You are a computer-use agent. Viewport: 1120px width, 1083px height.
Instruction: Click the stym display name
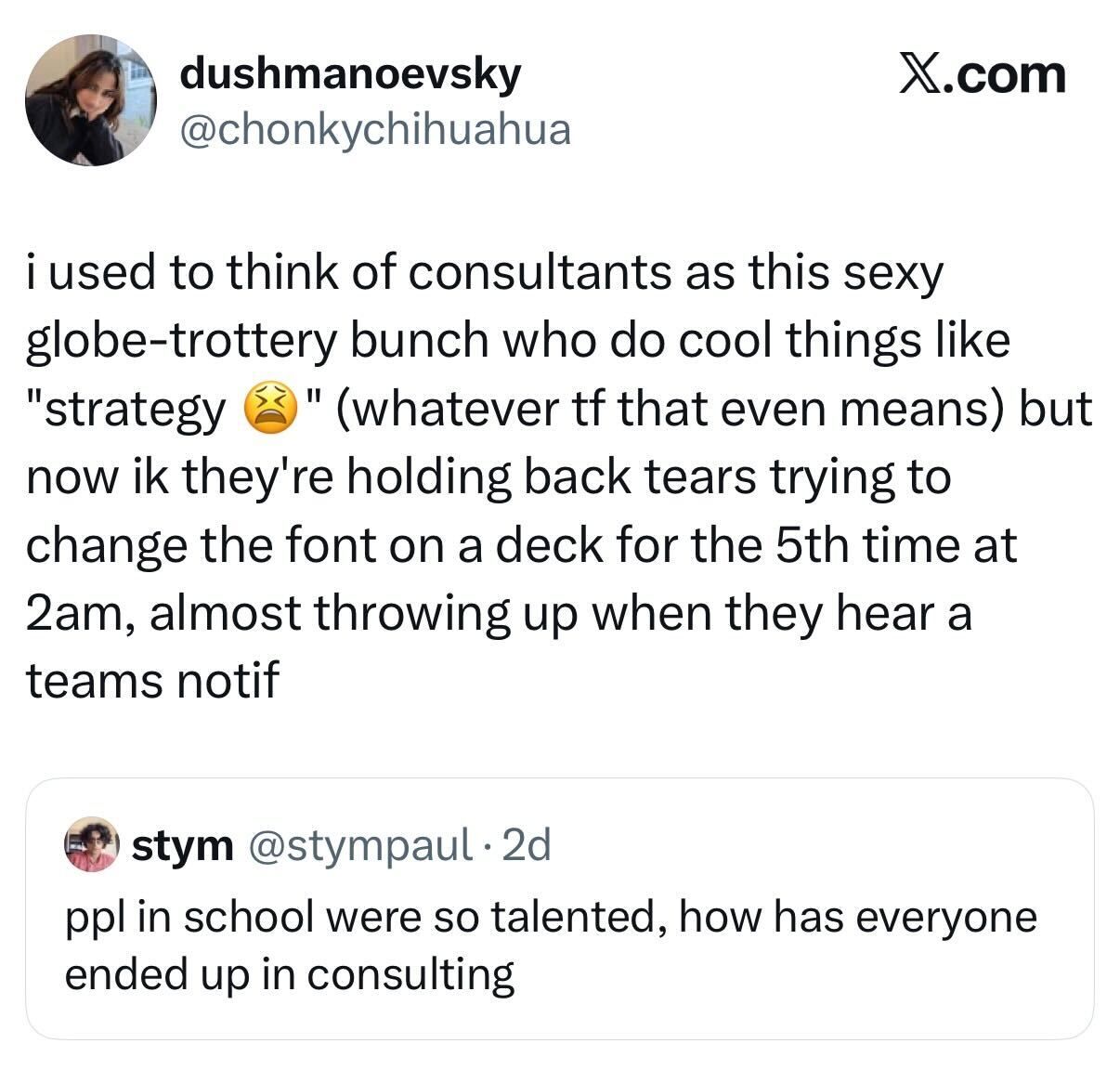pos(183,845)
